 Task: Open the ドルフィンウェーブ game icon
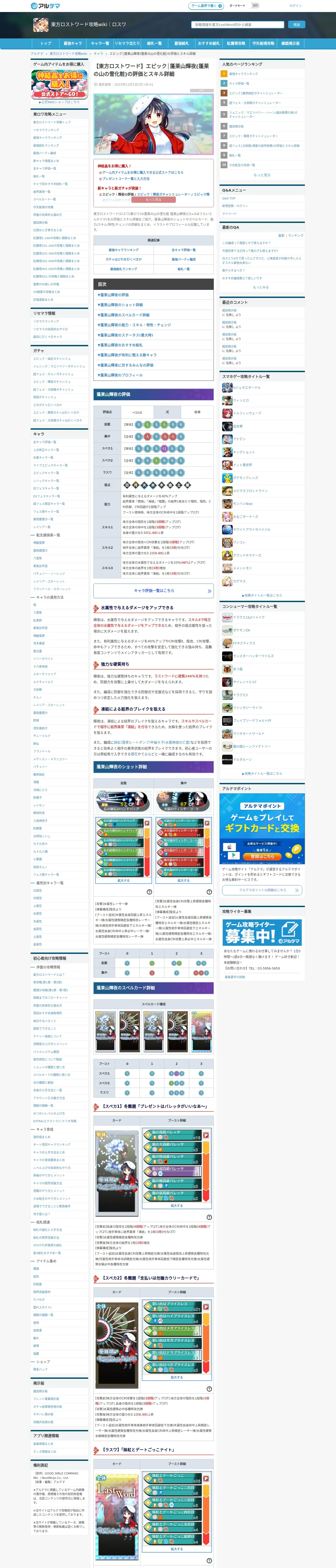pyautogui.click(x=227, y=413)
